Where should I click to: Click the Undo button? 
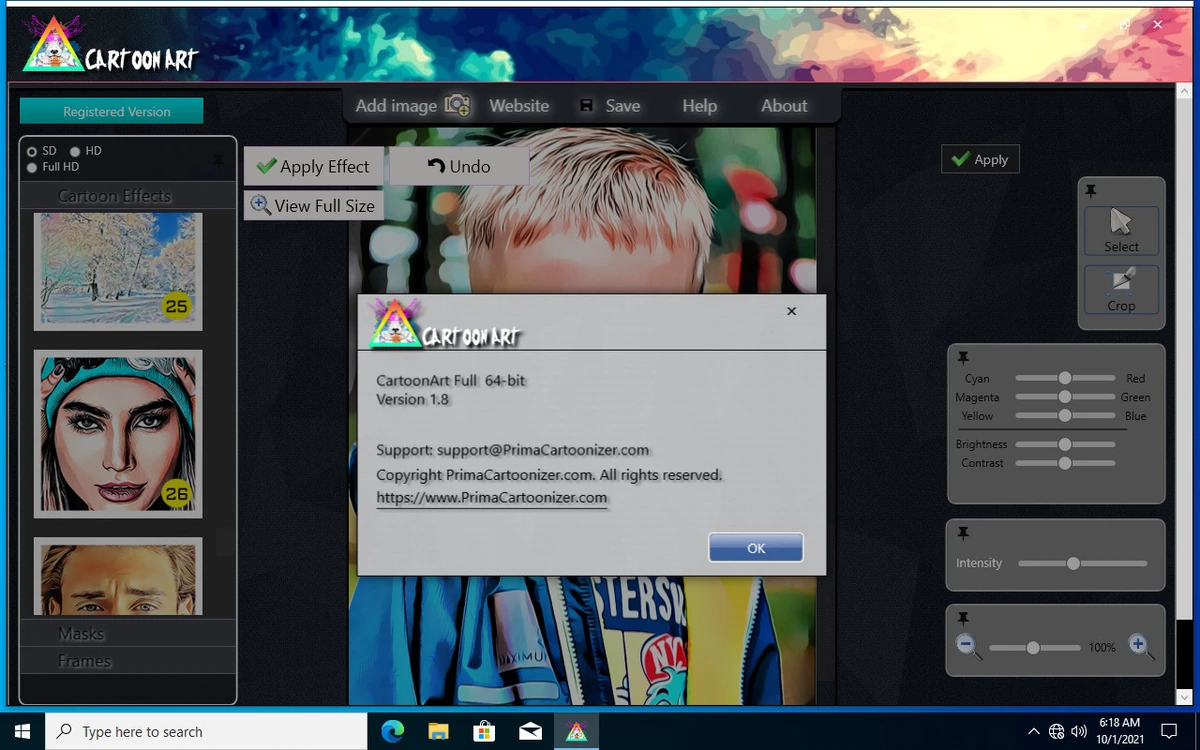pyautogui.click(x=459, y=166)
